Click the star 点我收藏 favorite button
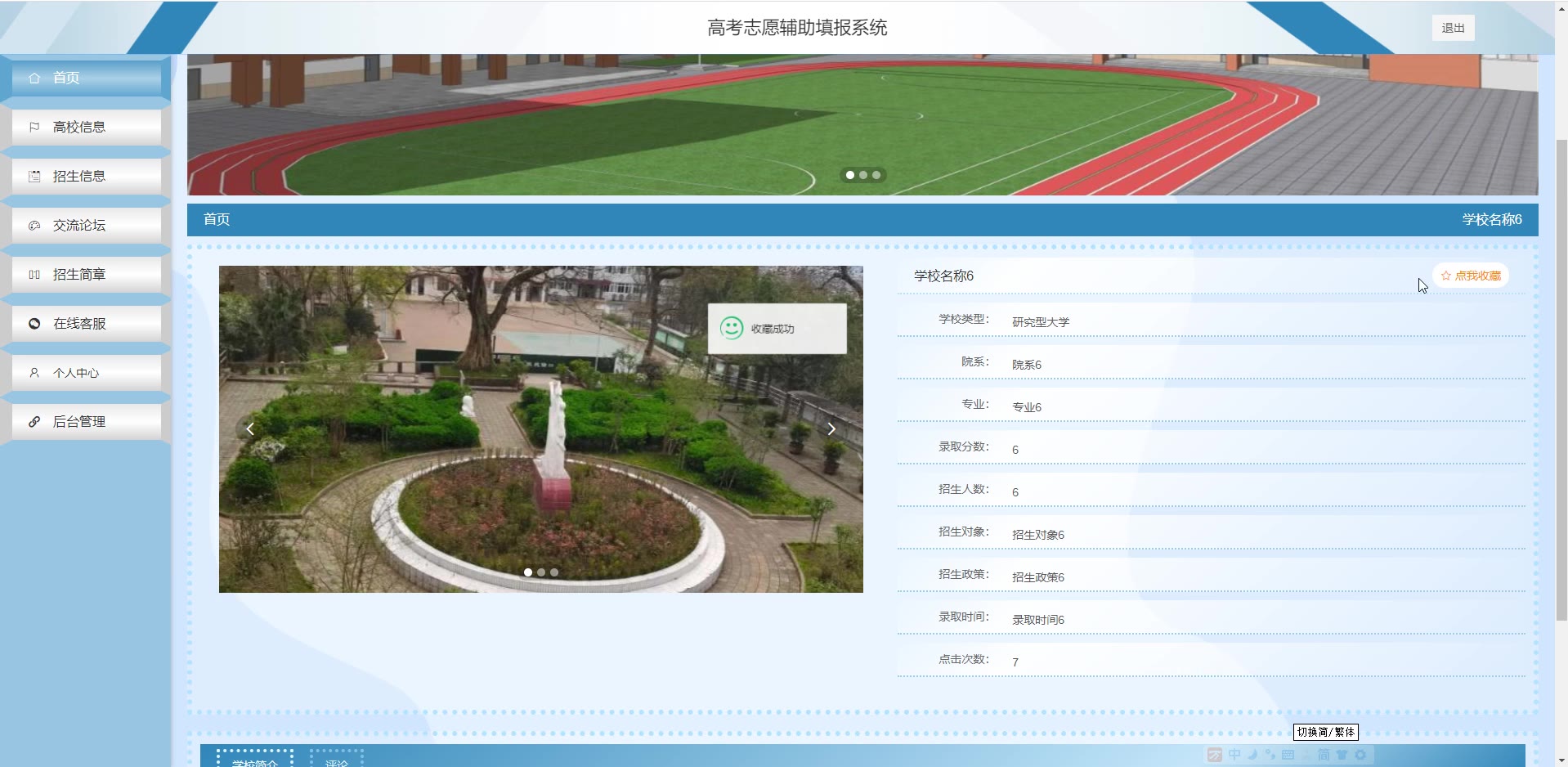 (1471, 276)
